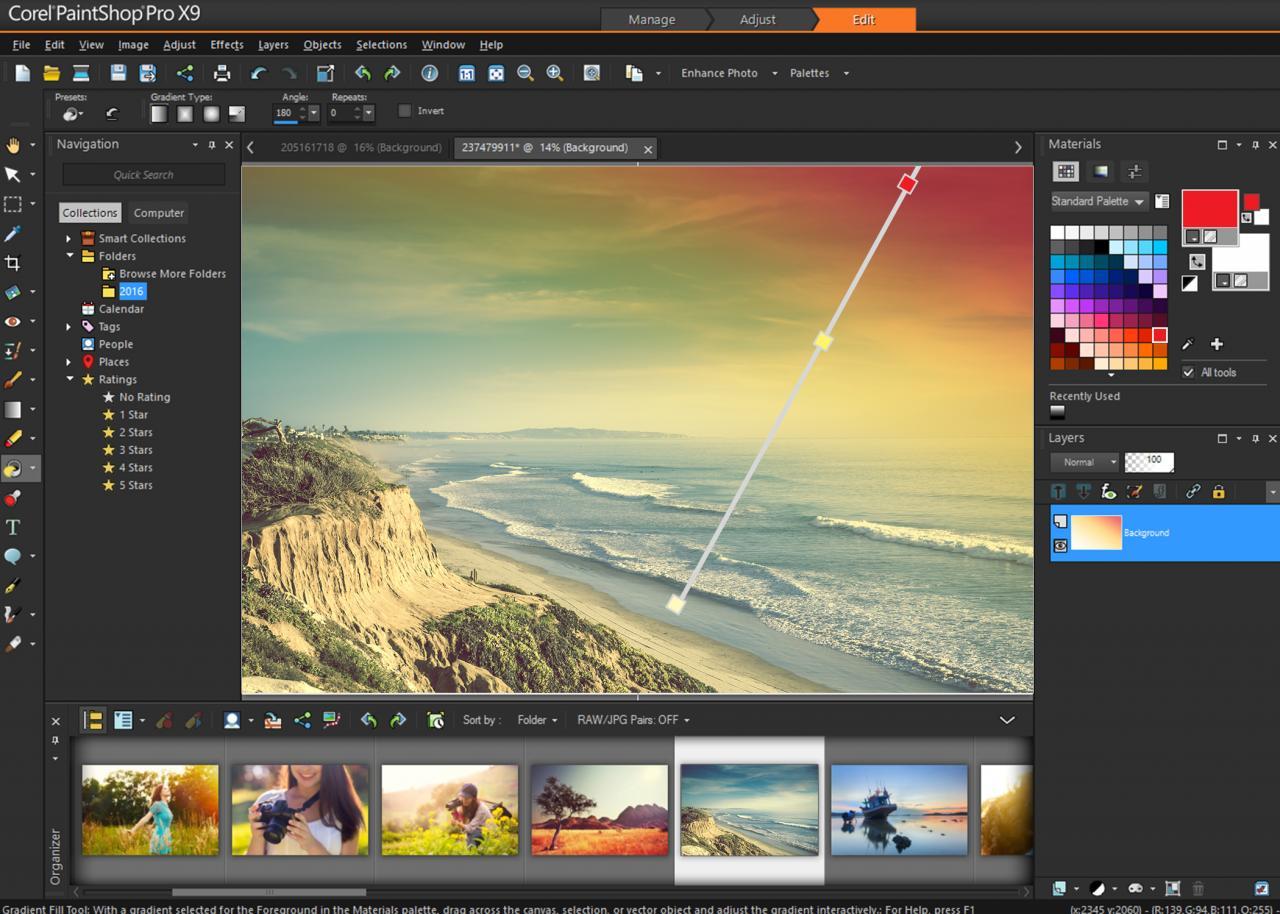The width and height of the screenshot is (1280, 914).
Task: Open the Standard Palette dropdown
Action: point(1097,201)
